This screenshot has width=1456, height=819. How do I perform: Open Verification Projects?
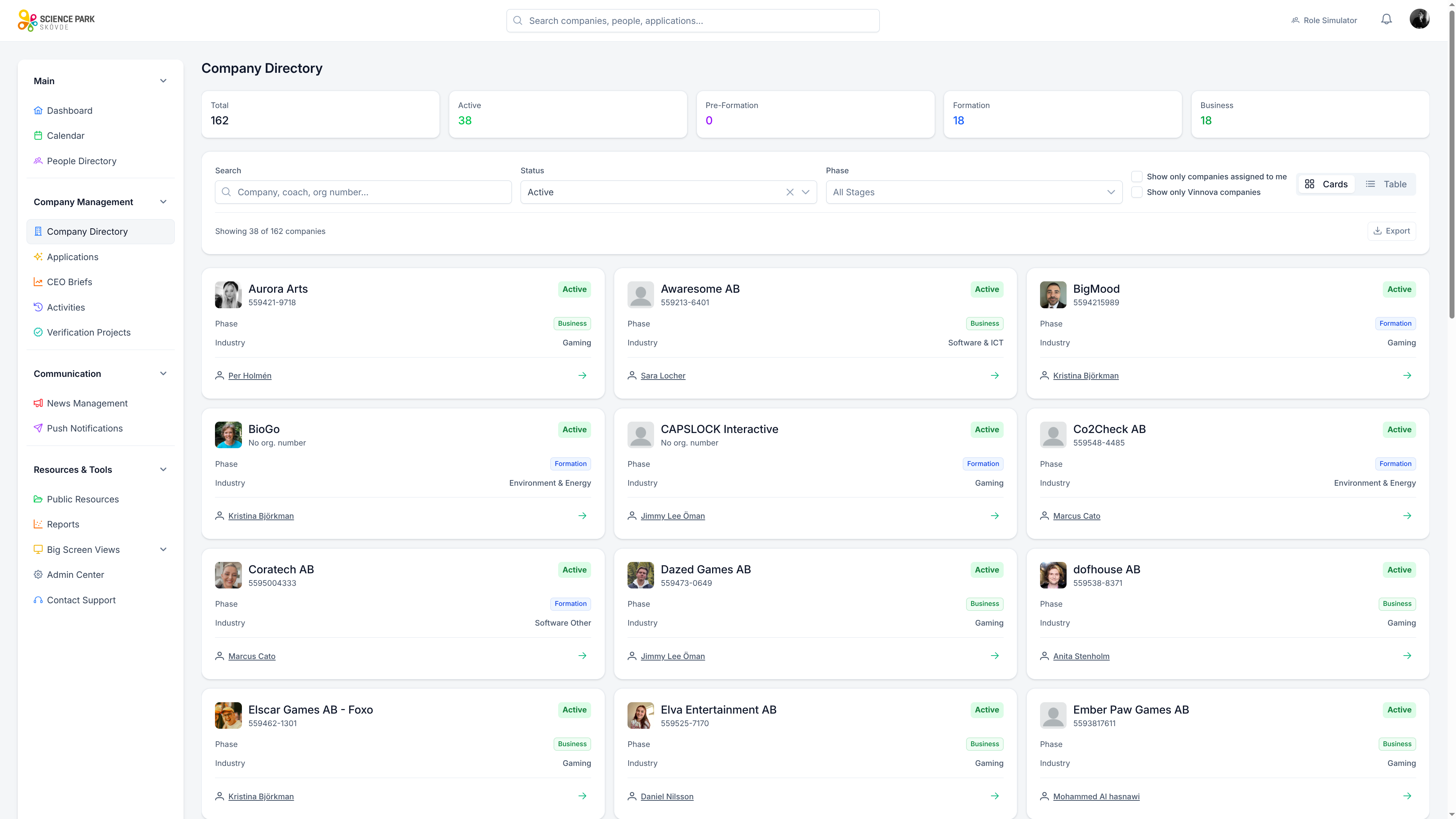(x=100, y=333)
